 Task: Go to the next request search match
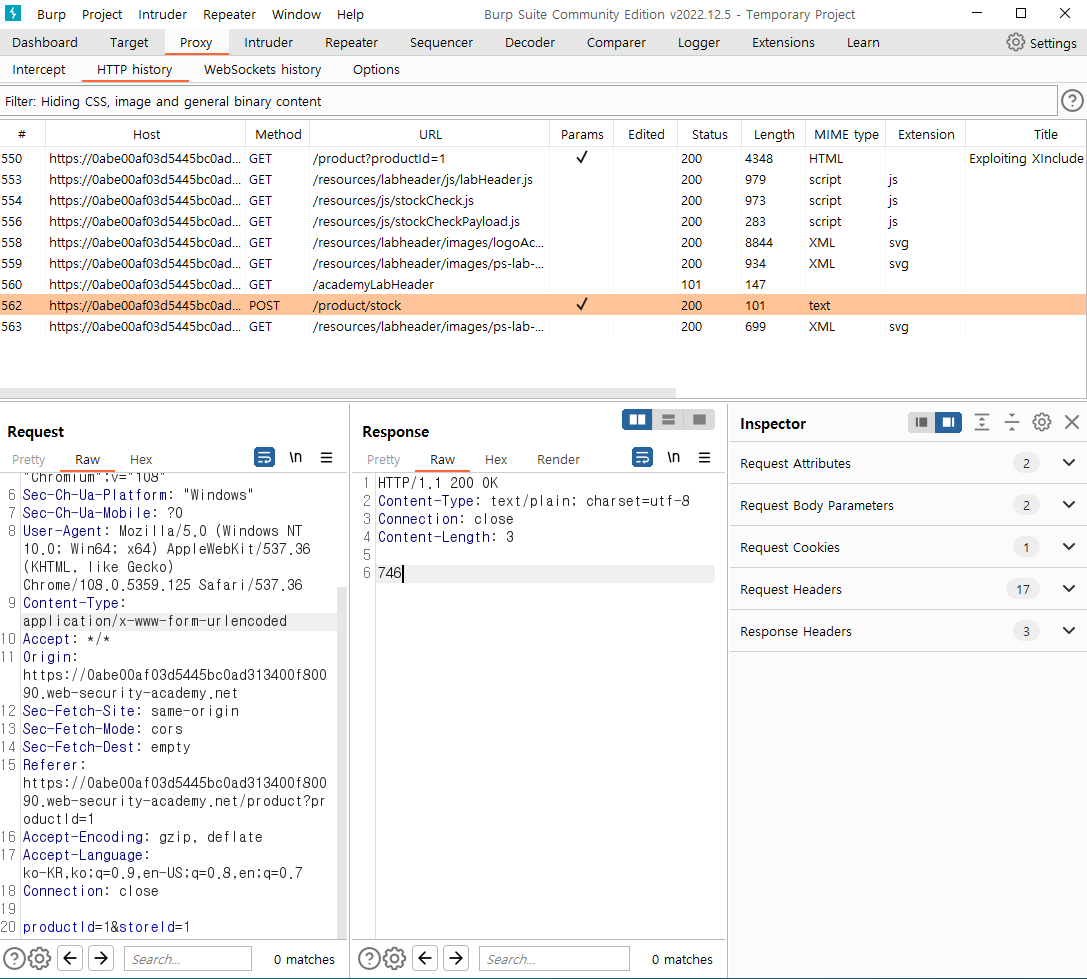(x=101, y=958)
